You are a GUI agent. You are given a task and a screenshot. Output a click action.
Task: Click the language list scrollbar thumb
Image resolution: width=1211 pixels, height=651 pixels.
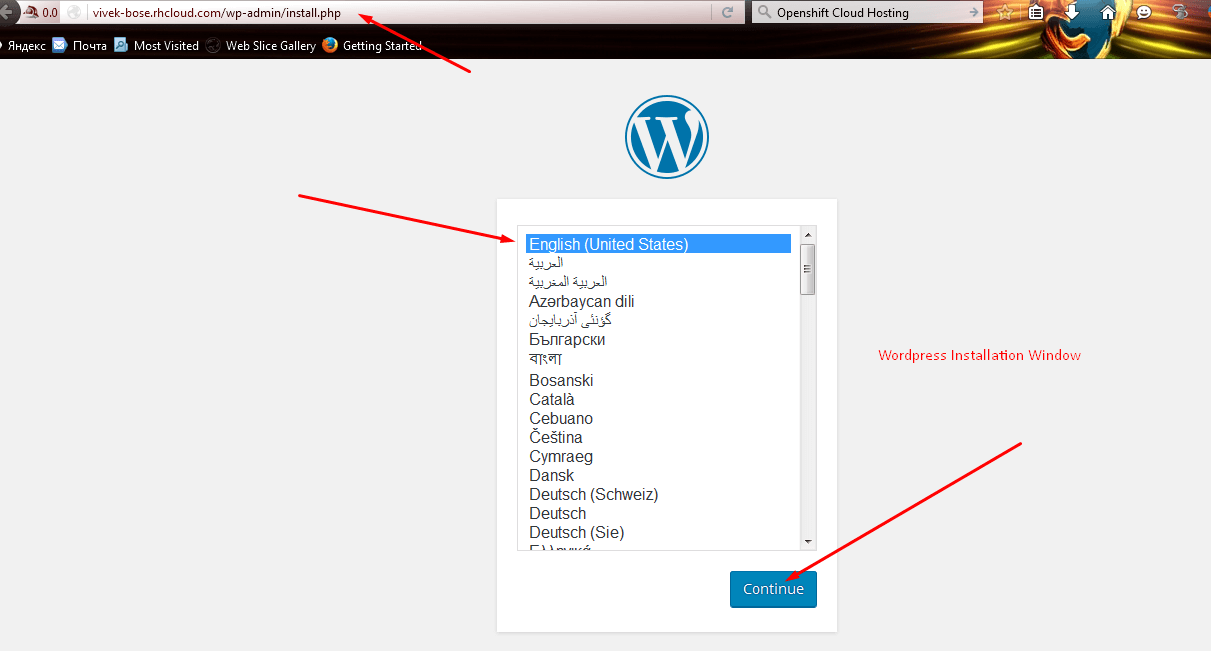click(x=808, y=269)
